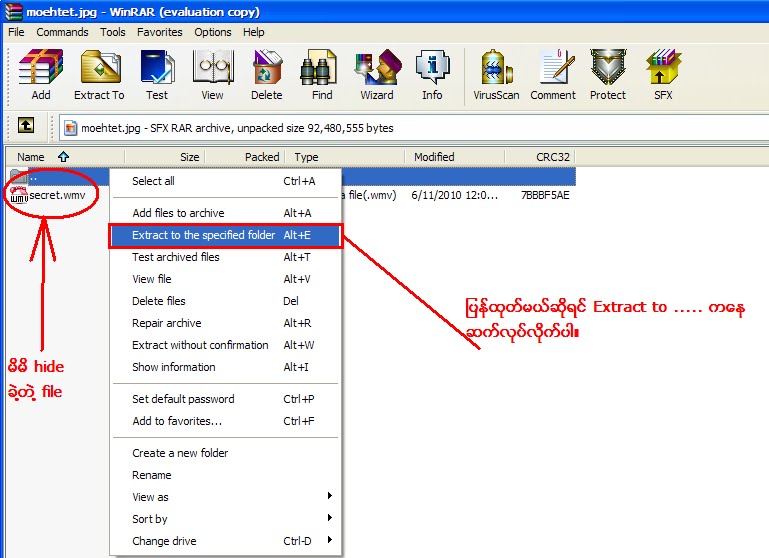This screenshot has height=558, width=769.
Task: Go up one level with arrow button
Action: [x=26, y=126]
